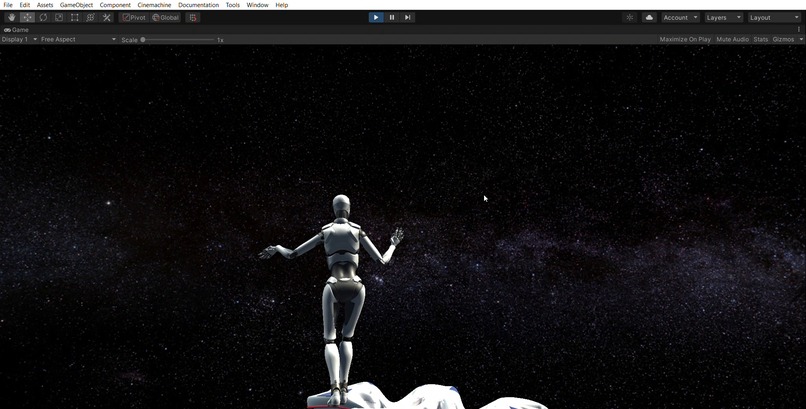Select the Scale tool
Screen dimensions: 806x409
[x=59, y=17]
